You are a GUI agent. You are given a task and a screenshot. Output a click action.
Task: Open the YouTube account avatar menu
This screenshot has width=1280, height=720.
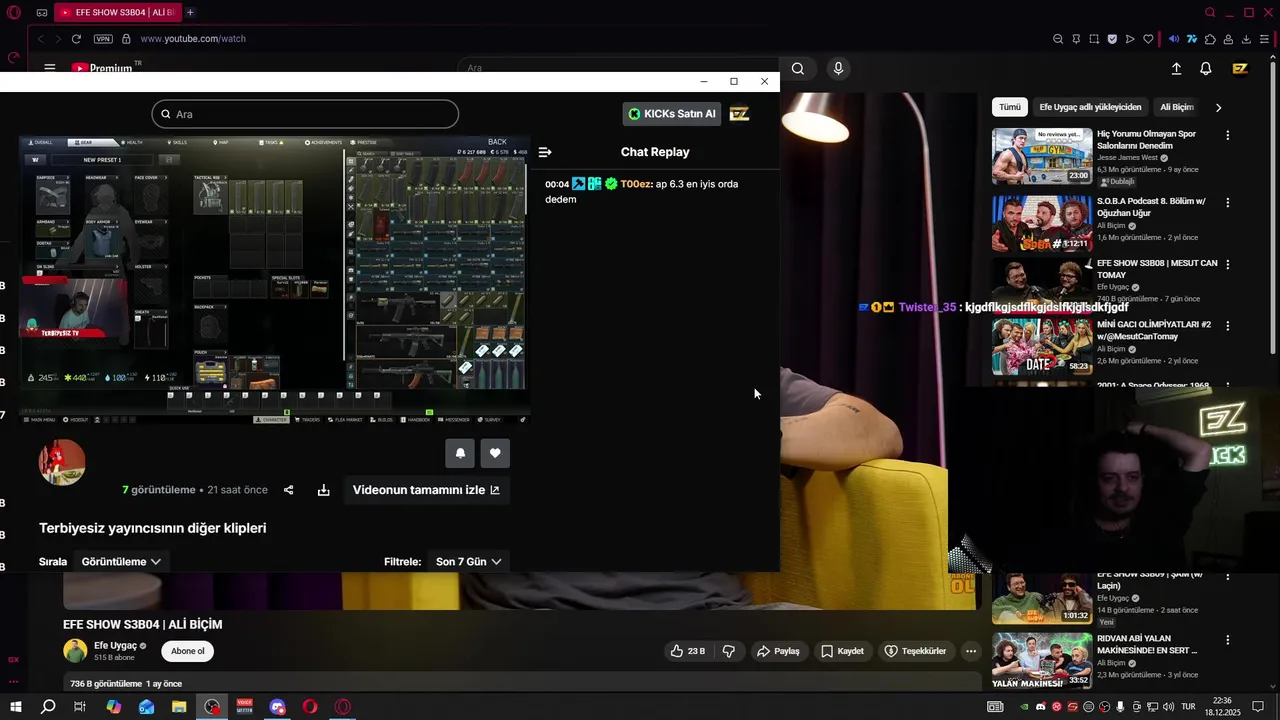point(1240,68)
